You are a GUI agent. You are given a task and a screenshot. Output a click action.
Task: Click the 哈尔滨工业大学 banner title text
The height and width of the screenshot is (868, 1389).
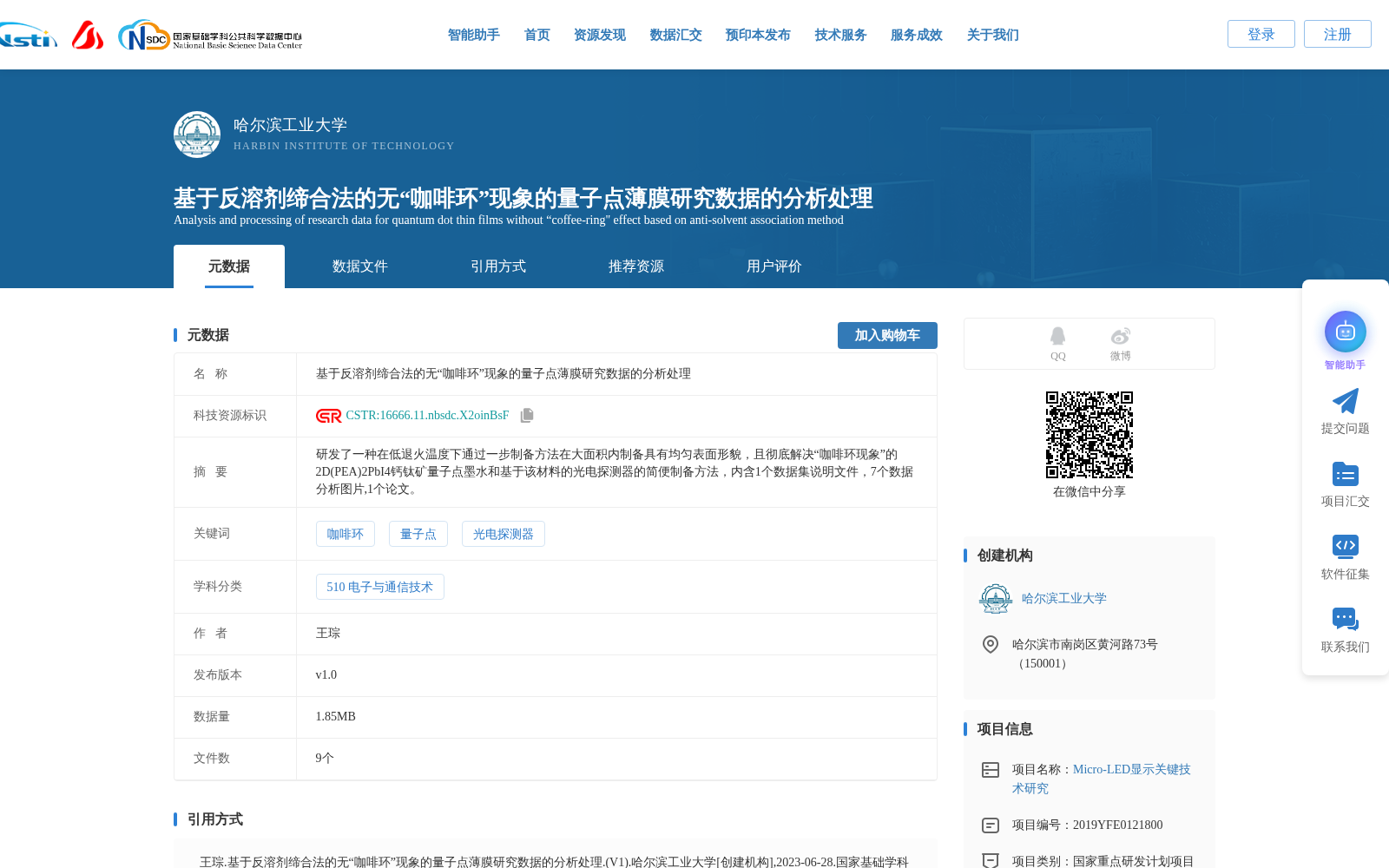pos(290,125)
